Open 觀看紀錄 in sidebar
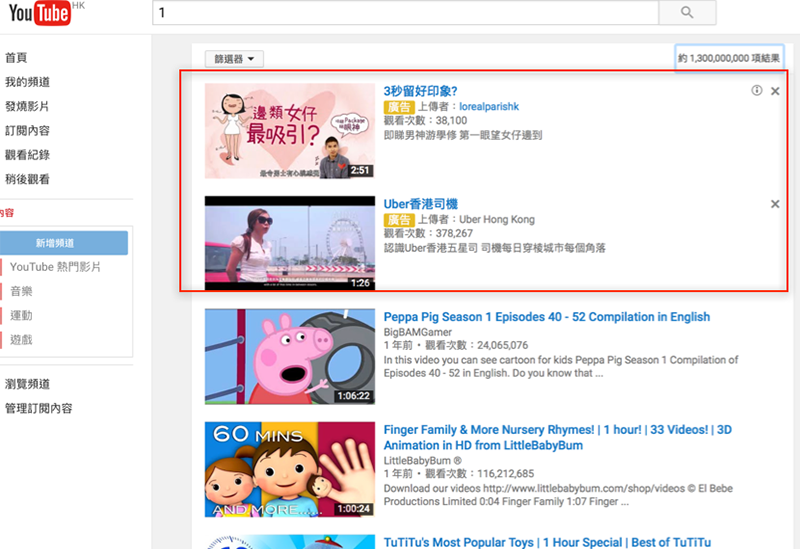 click(28, 155)
